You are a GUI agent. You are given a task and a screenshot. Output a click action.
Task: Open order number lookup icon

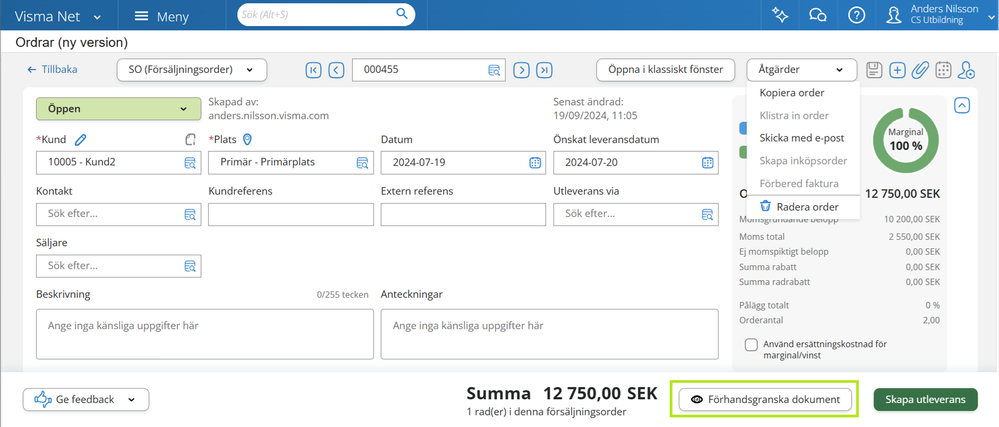(x=494, y=70)
